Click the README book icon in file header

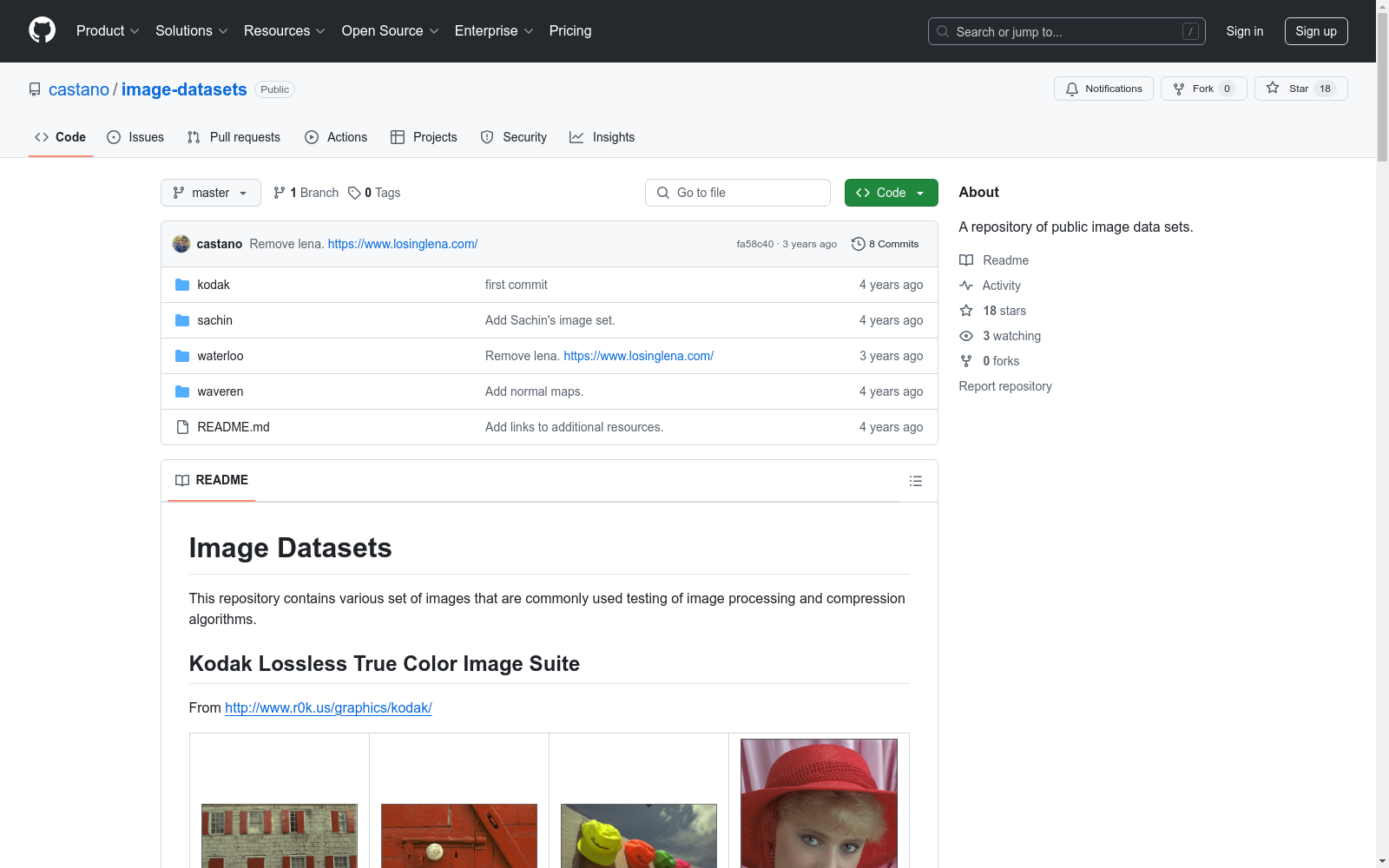click(x=182, y=480)
